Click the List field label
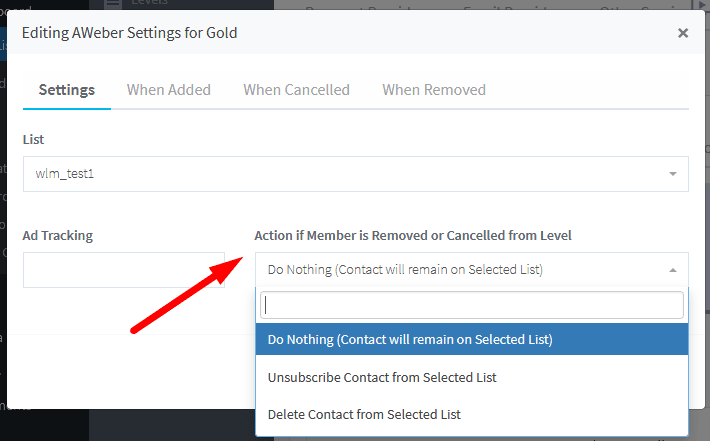This screenshot has height=441, width=710. tap(34, 139)
